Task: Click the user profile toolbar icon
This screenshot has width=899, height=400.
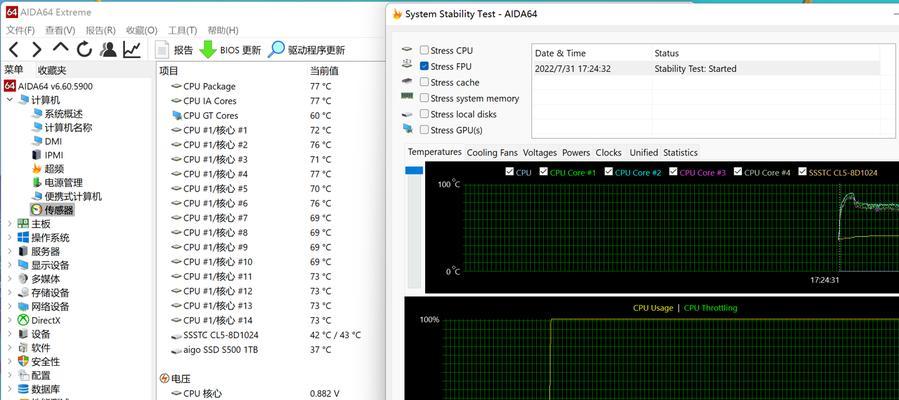Action: [x=108, y=50]
